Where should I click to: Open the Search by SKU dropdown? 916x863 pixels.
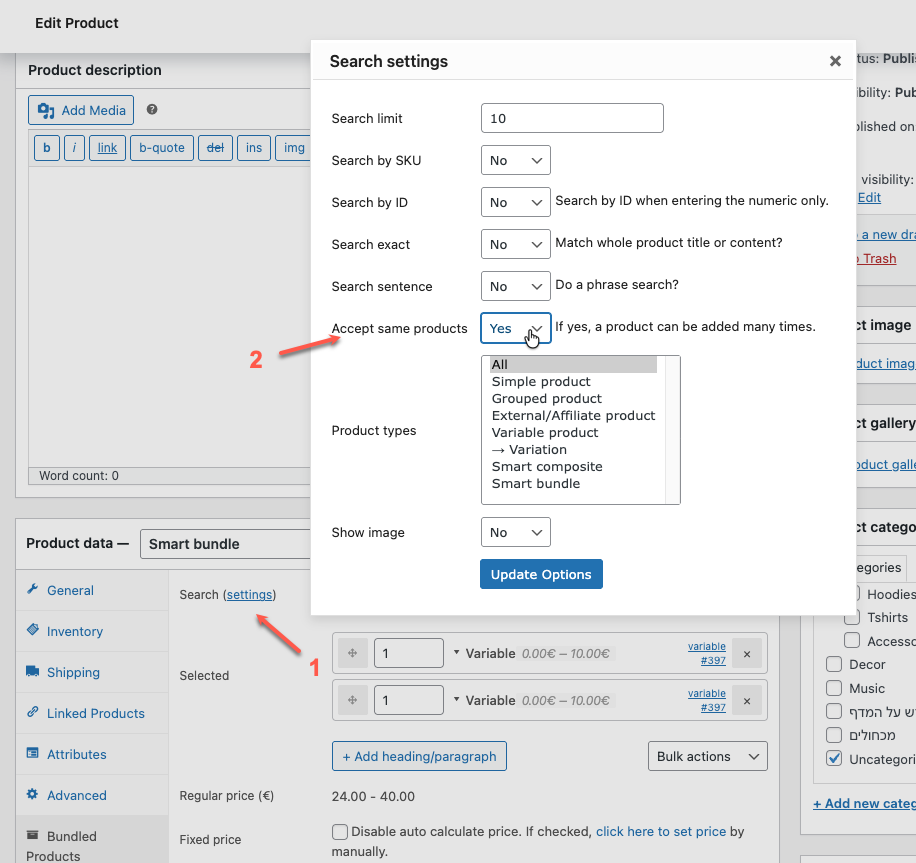pyautogui.click(x=515, y=160)
